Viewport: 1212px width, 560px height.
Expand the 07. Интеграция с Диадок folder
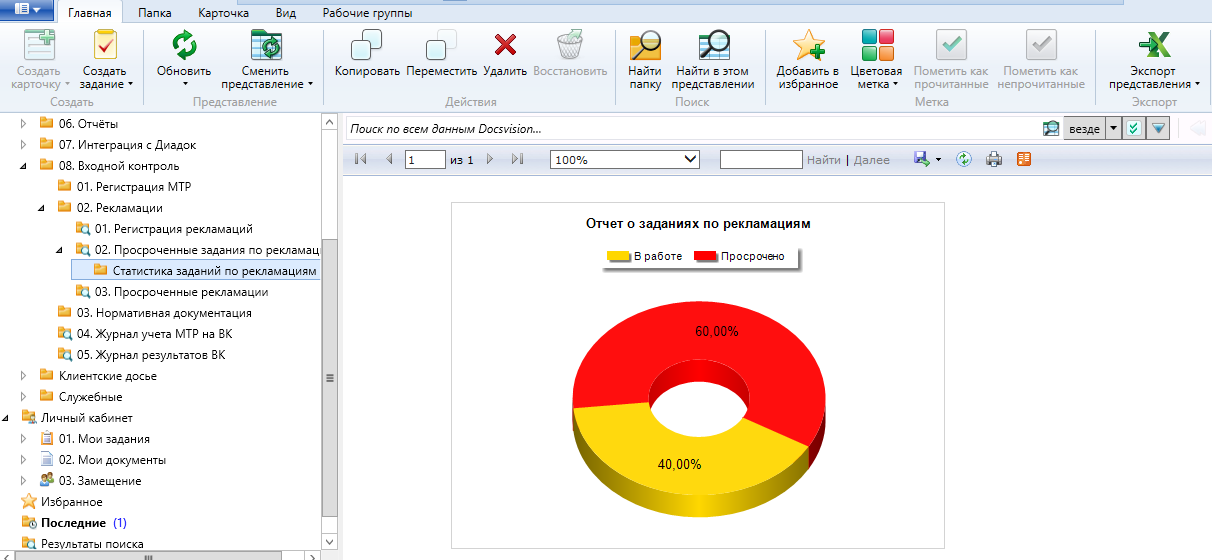coord(24,145)
